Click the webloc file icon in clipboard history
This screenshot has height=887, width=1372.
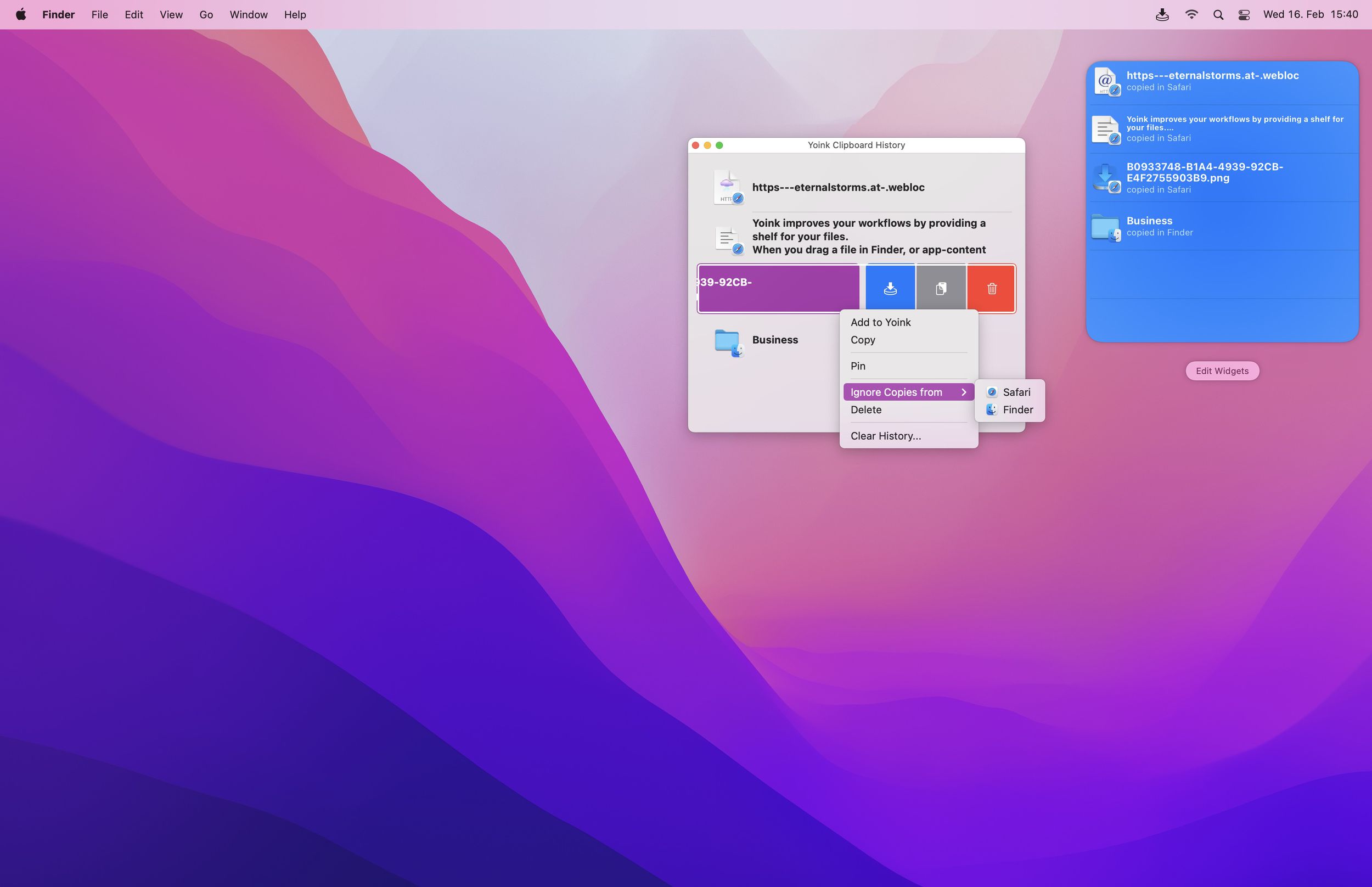coord(728,187)
